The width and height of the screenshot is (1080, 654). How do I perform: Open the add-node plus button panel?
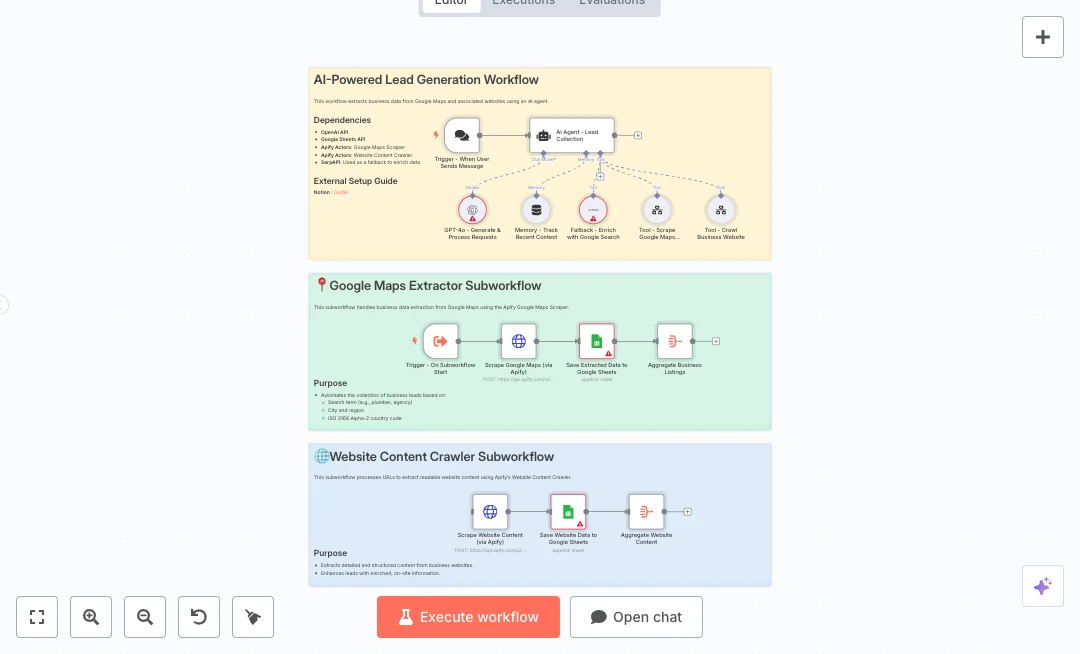[1043, 37]
